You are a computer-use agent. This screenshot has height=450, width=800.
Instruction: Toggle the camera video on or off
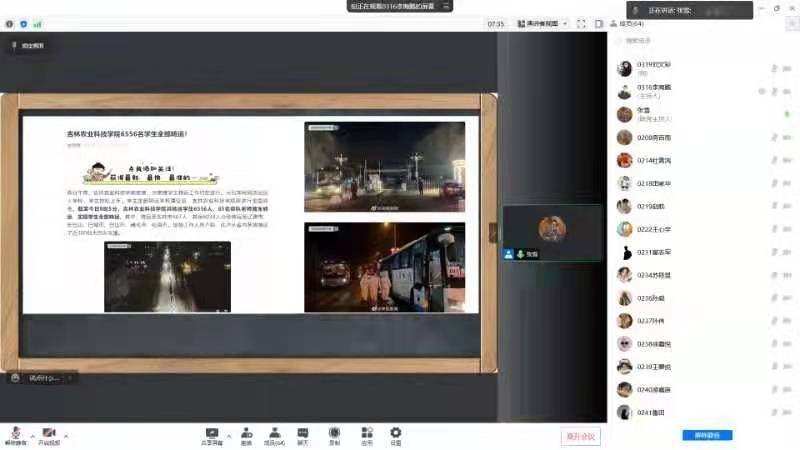[x=49, y=435]
